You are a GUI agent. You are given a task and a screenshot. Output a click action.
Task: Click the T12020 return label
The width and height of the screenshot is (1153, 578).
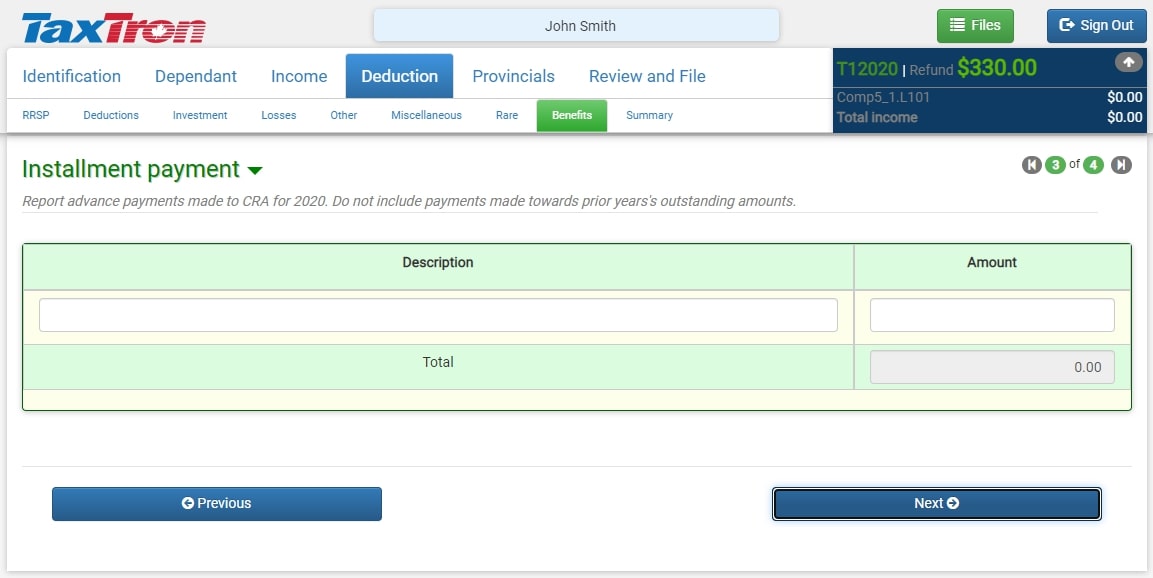click(x=867, y=69)
